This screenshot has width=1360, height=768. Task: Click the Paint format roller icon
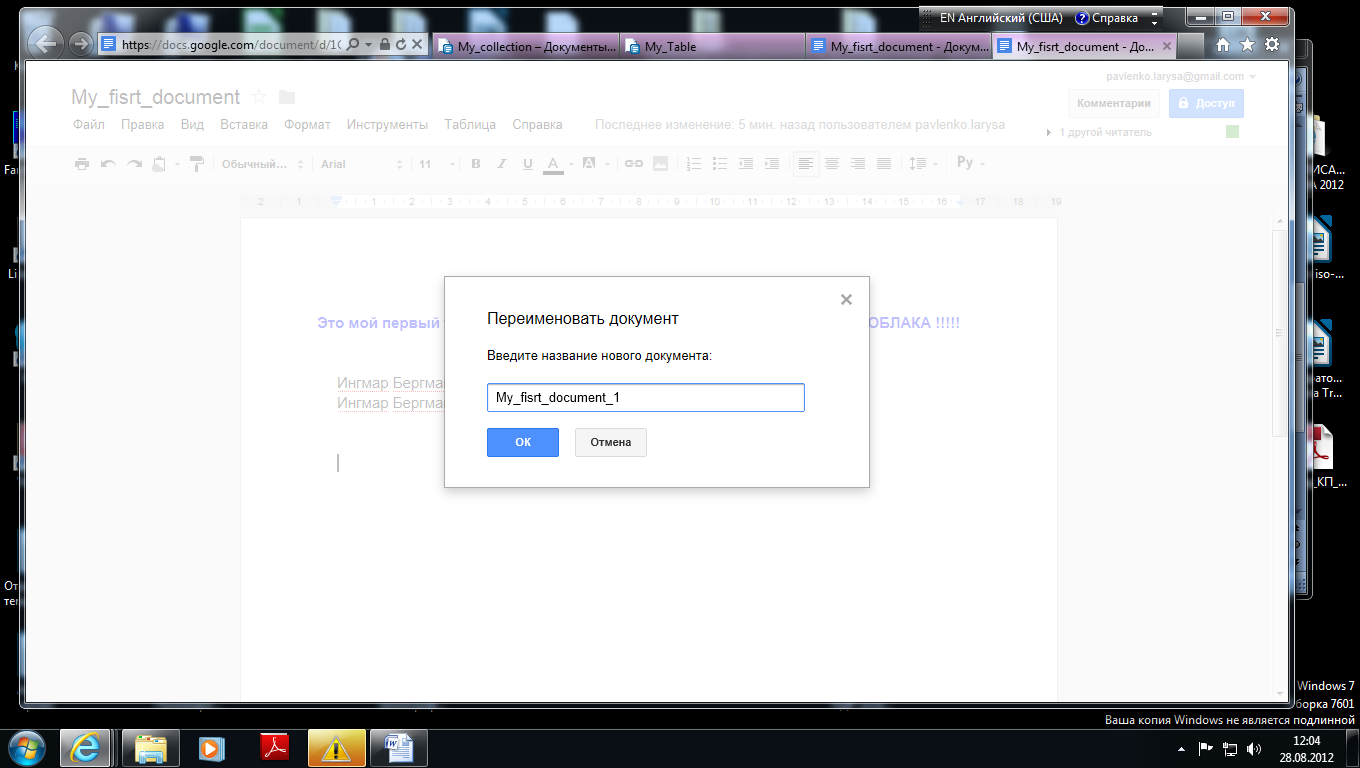point(196,164)
